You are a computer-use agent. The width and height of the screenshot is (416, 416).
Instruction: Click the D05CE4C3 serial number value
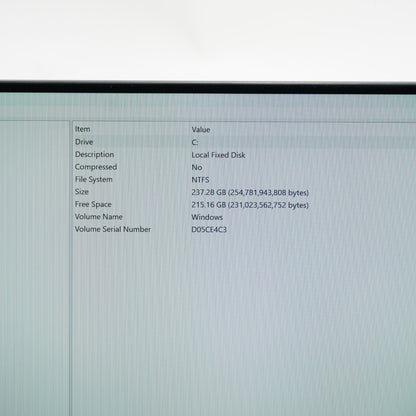pos(209,230)
